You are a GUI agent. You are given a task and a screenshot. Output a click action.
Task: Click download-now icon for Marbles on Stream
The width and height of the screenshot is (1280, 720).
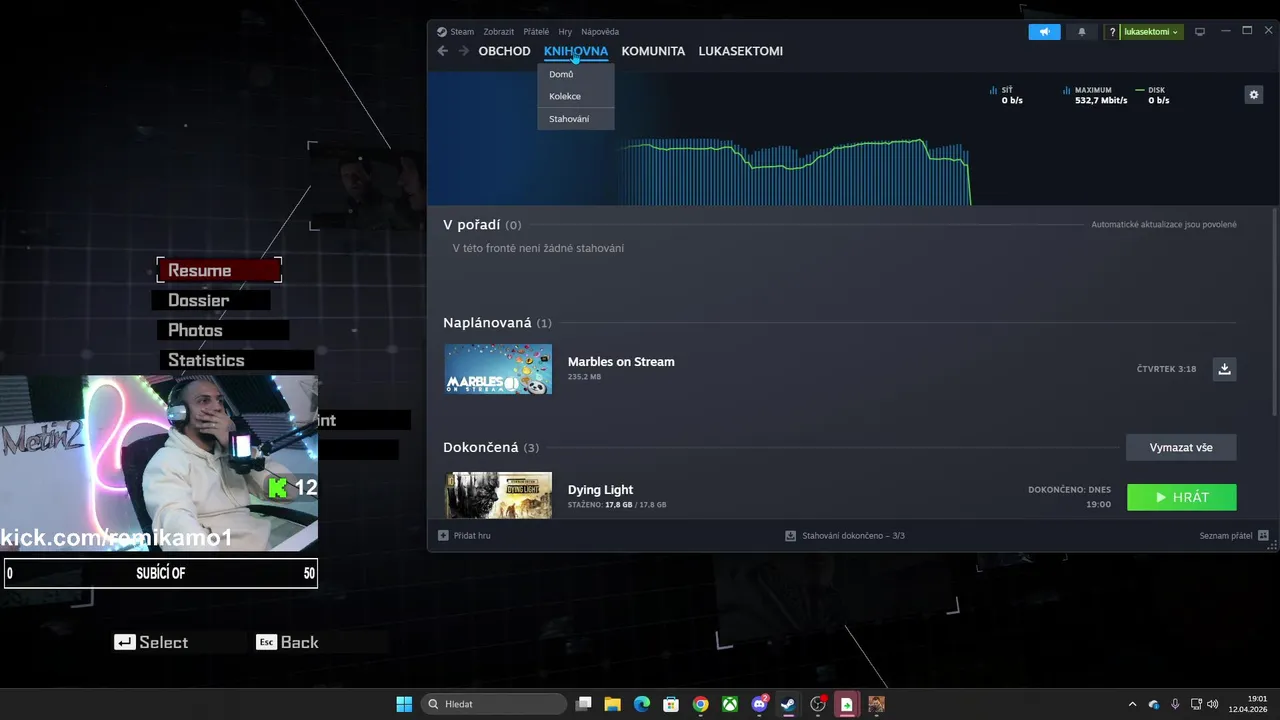click(1224, 369)
